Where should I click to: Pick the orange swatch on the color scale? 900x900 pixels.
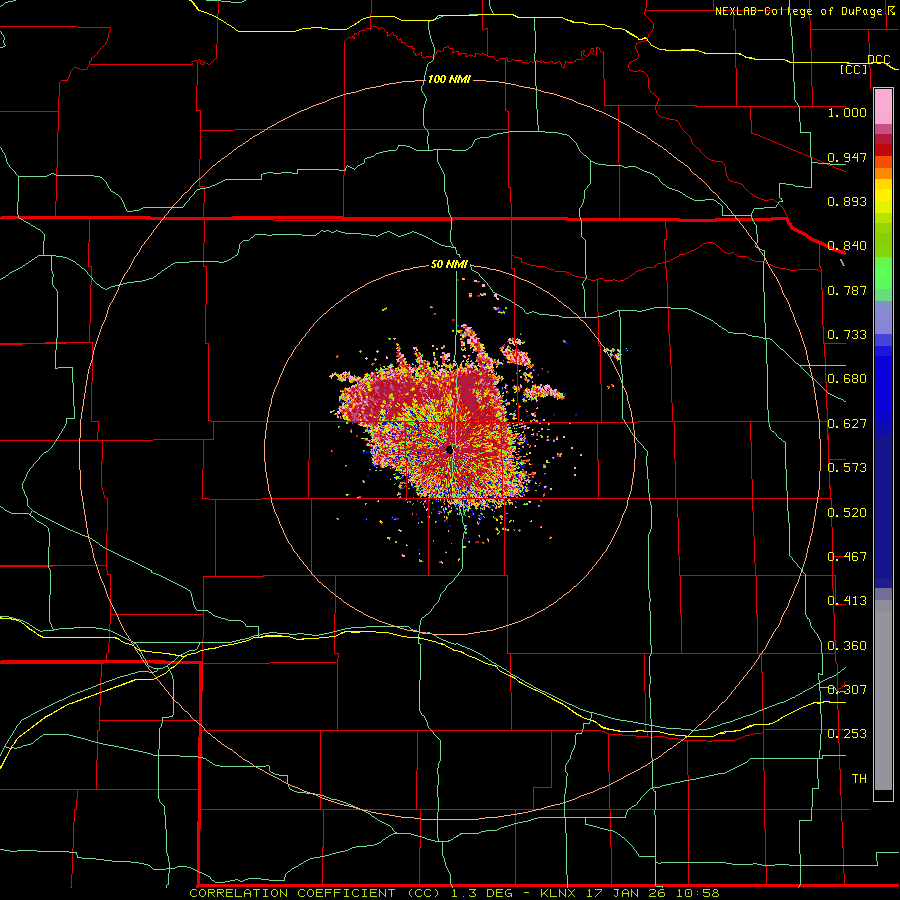pyautogui.click(x=883, y=173)
